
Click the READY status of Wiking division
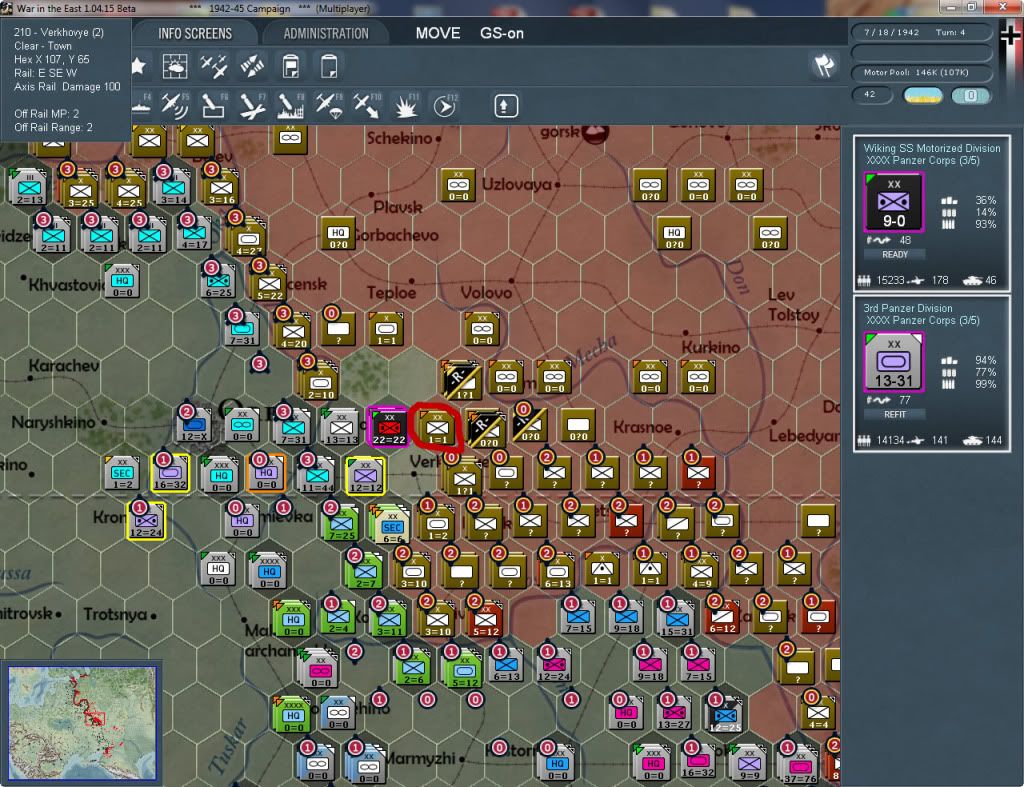pyautogui.click(x=895, y=255)
